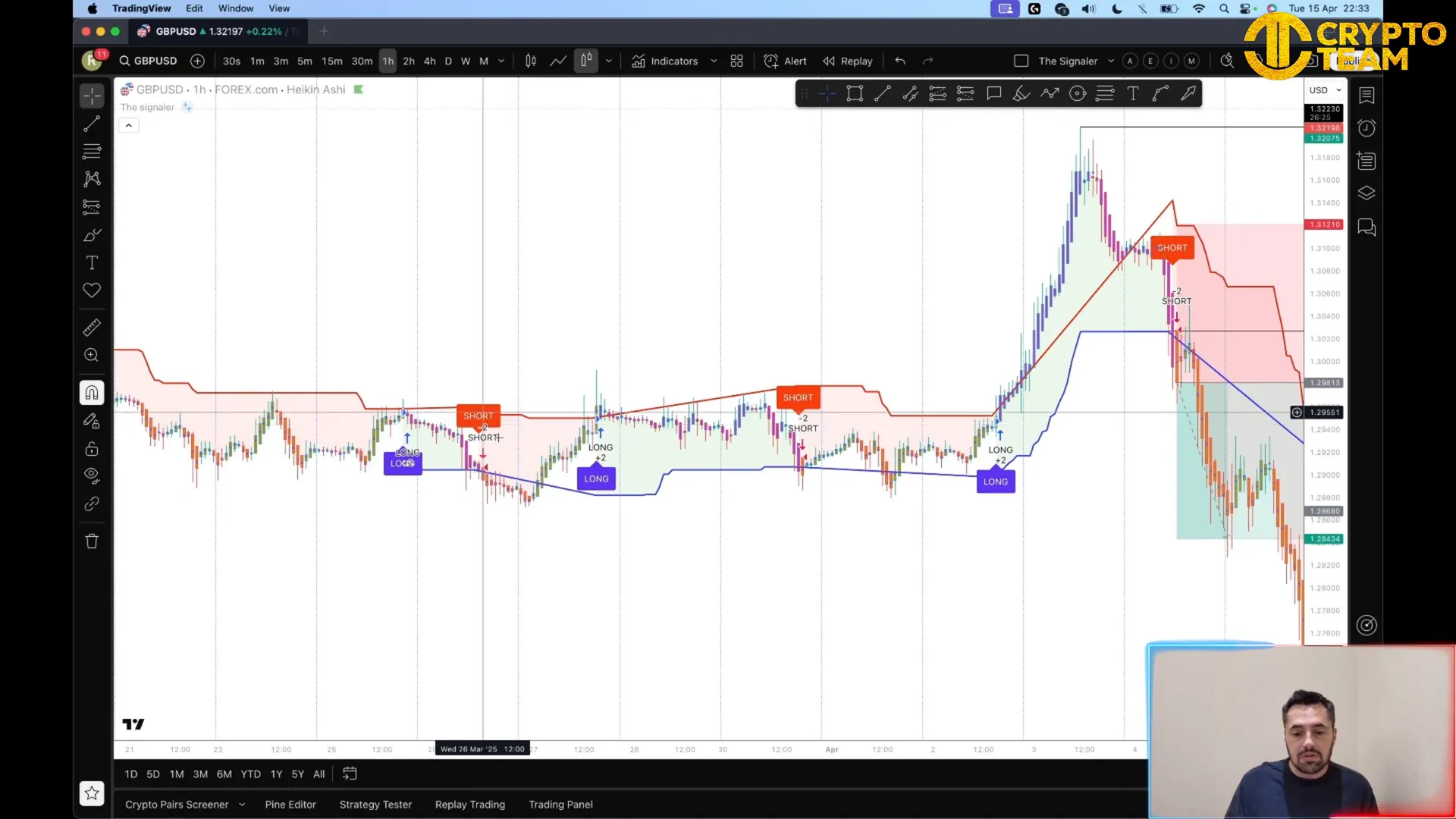
Task: Select the 1h timeframe
Action: tap(388, 61)
